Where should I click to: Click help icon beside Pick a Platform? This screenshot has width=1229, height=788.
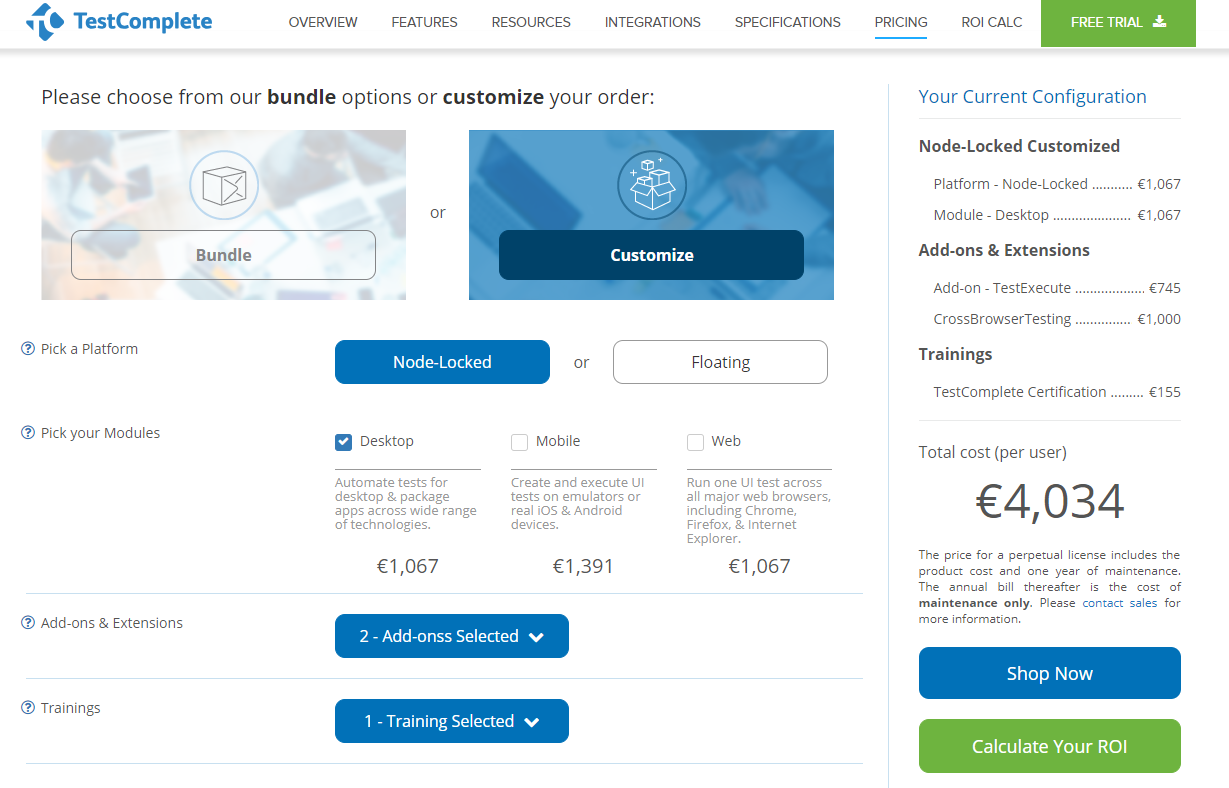click(28, 349)
